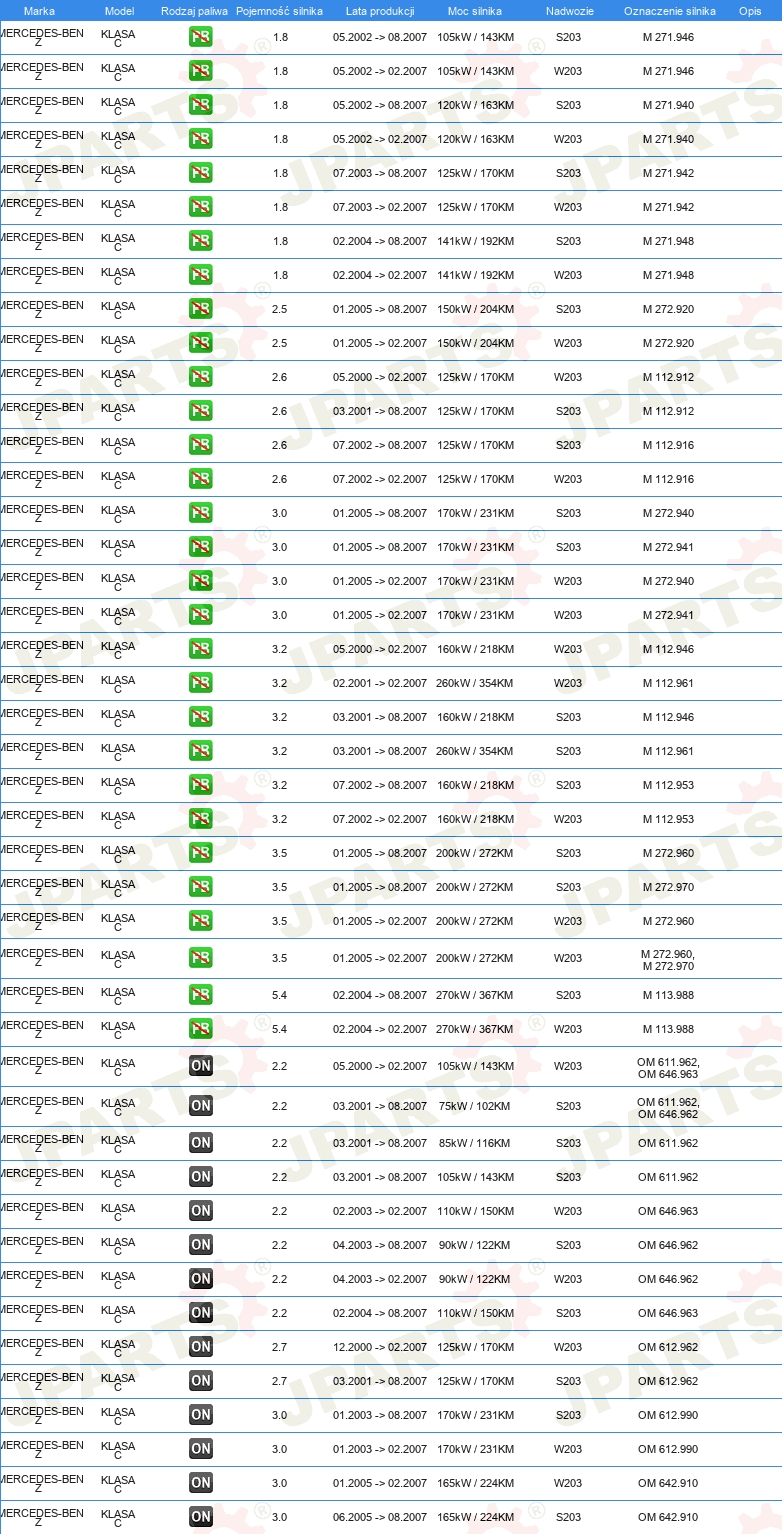Viewport: 782px width, 1534px height.
Task: Click the M 113.988 cell in the S203 row
Action: click(x=668, y=995)
